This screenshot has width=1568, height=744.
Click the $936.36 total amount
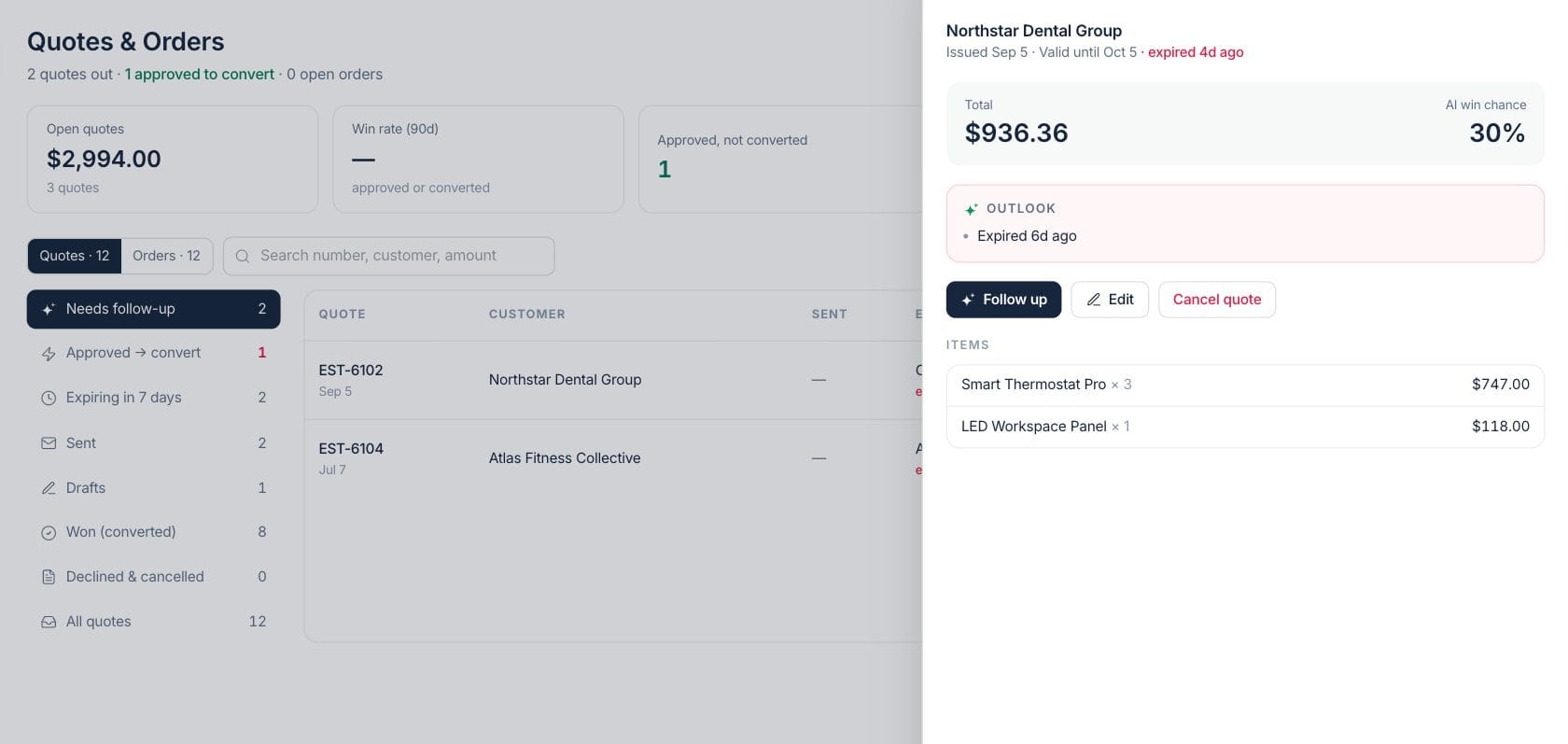1016,133
